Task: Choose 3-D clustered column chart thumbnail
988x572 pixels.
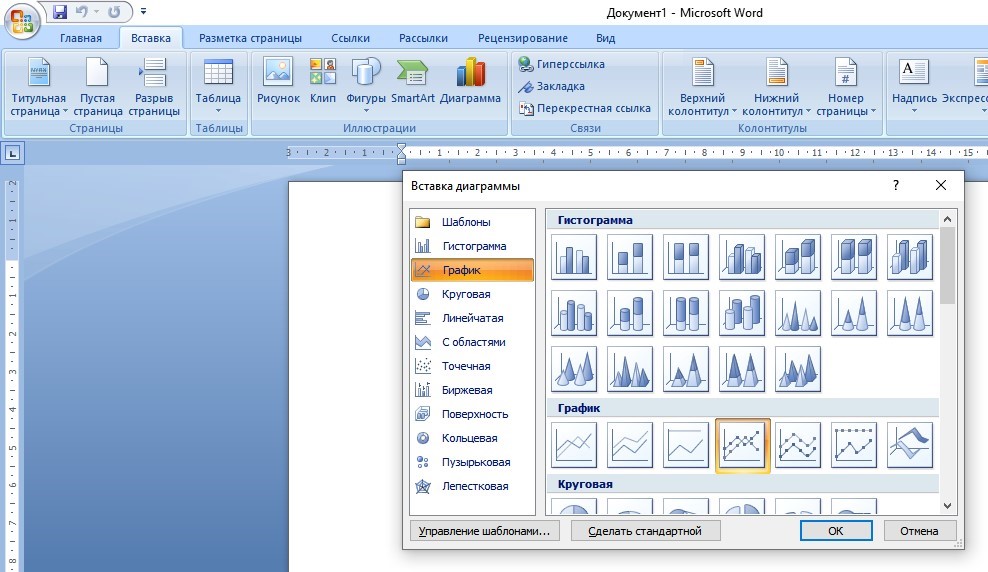Action: [742, 257]
